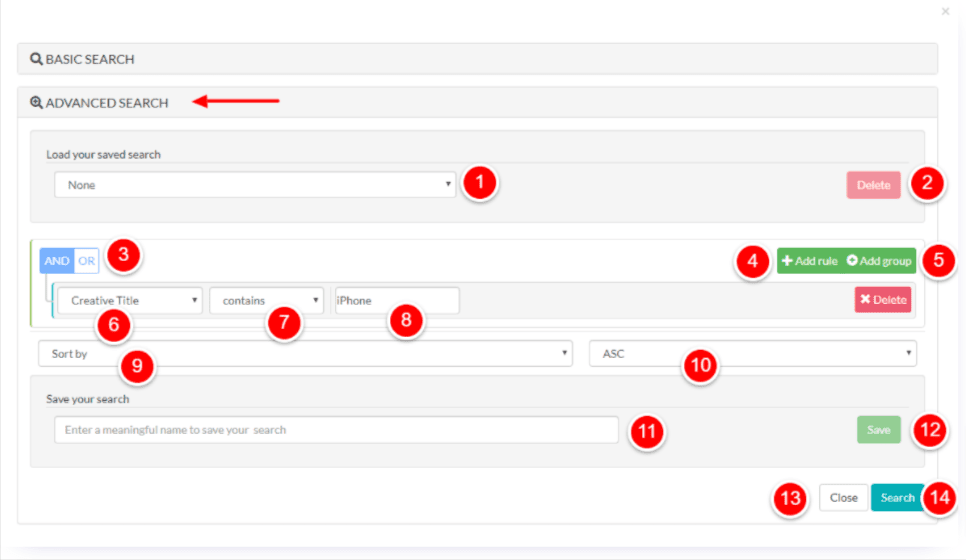Delete the loaded saved search
This screenshot has width=966, height=560.
(873, 185)
